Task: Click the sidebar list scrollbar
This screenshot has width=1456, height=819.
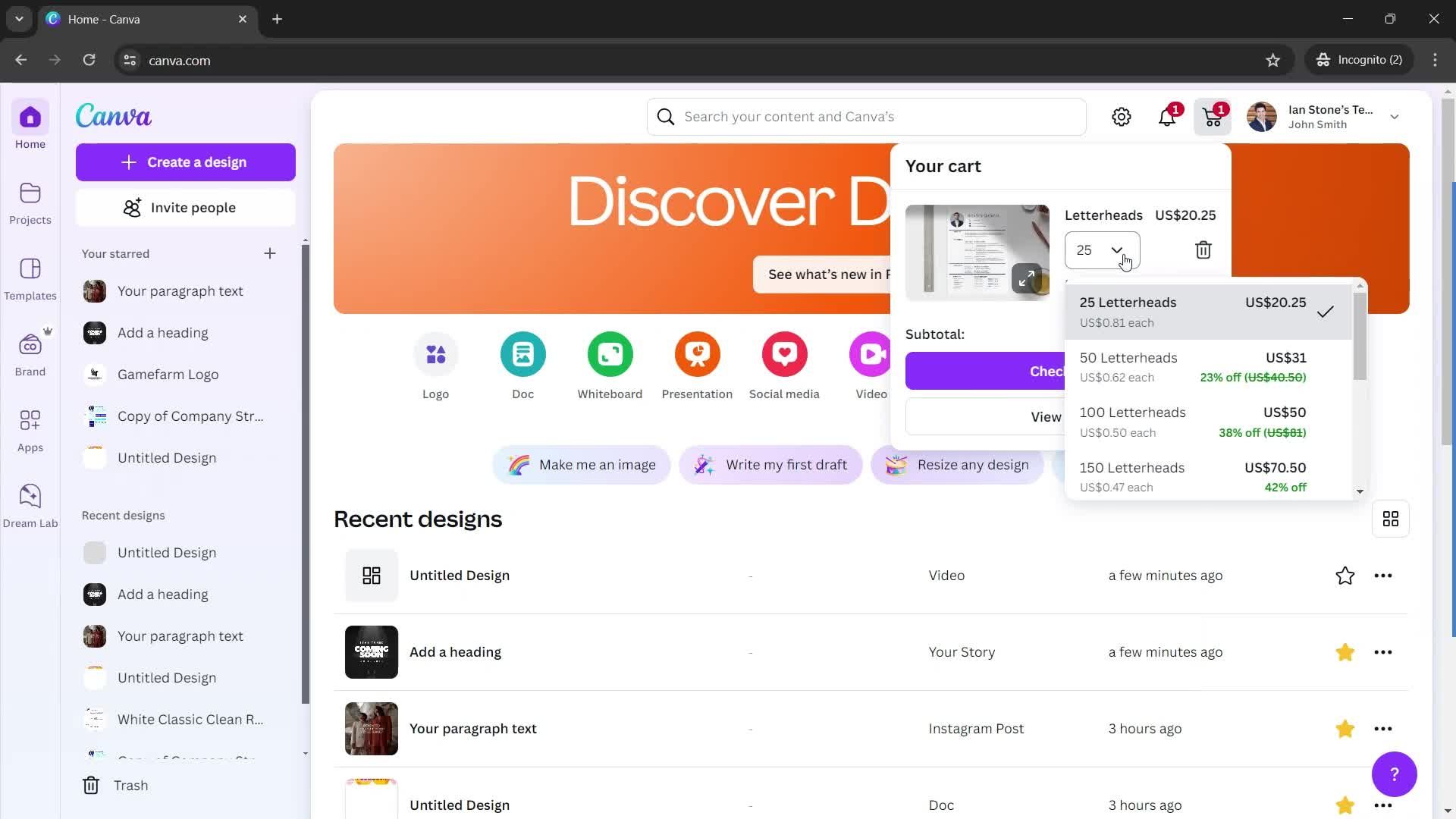Action: coord(306,474)
